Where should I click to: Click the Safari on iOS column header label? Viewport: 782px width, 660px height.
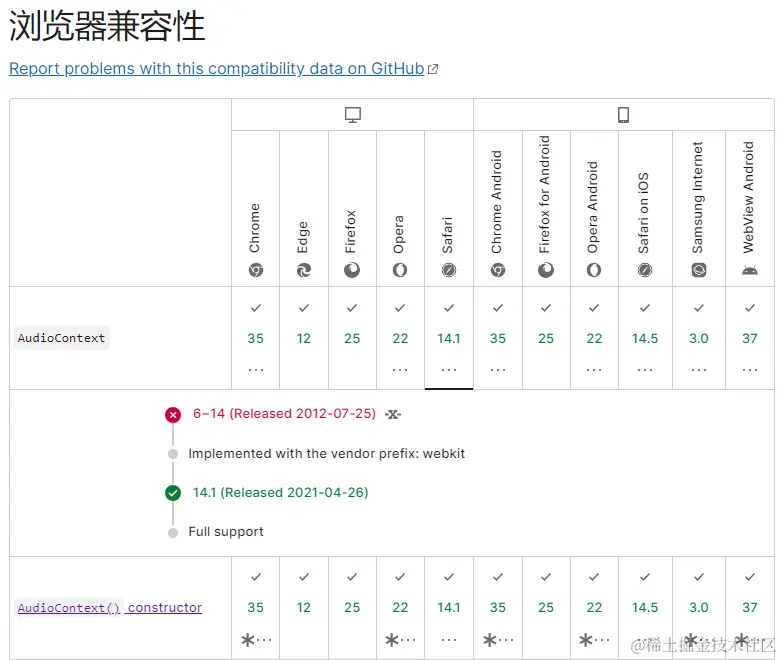pyautogui.click(x=644, y=213)
